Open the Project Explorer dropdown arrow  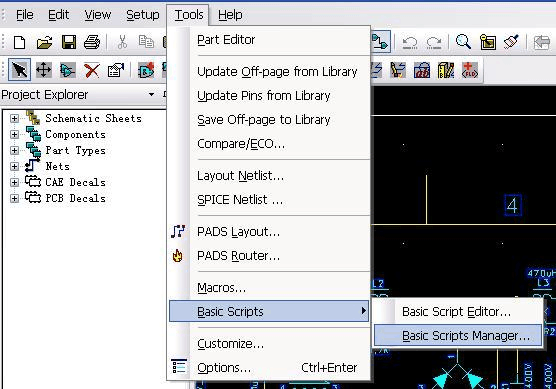(x=151, y=94)
